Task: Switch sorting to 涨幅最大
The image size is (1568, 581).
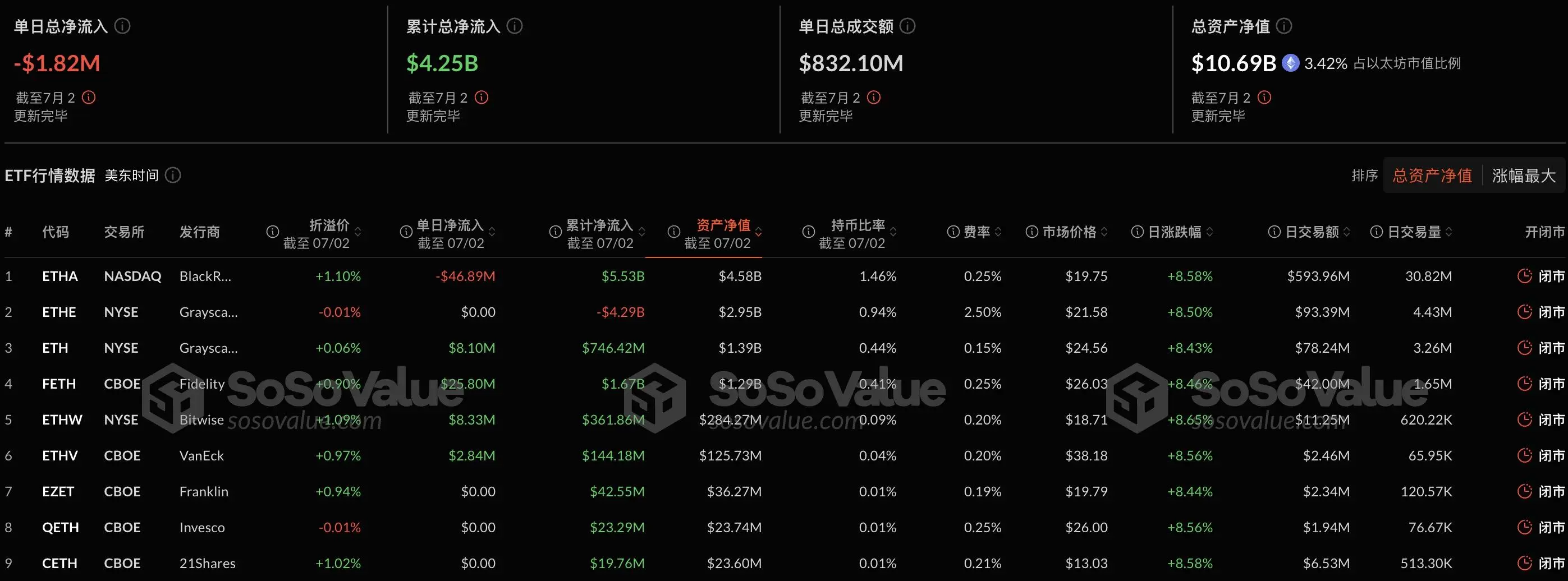Action: (1524, 175)
